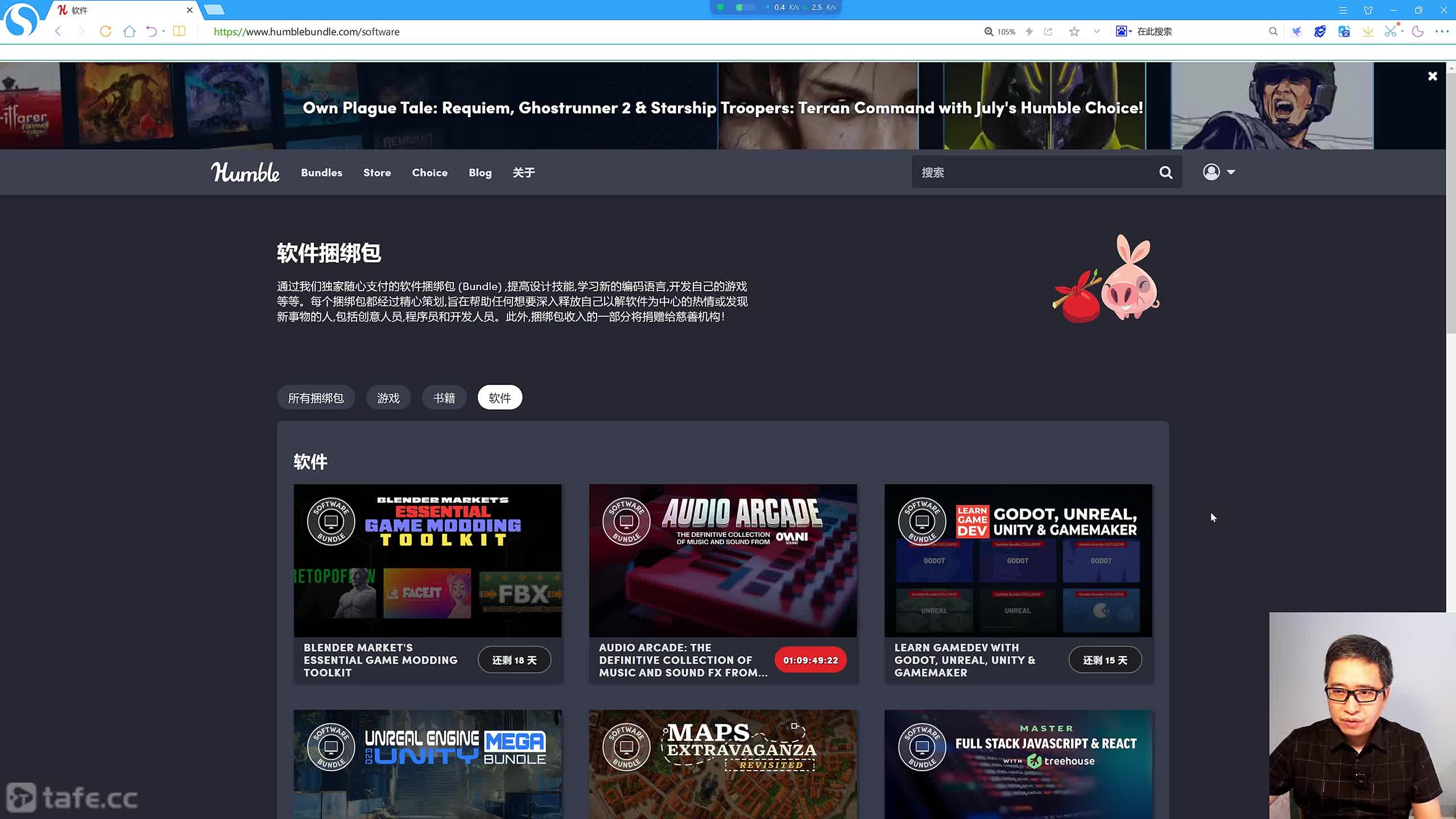Open the Audio Arcade bundle thumbnail
The image size is (1456, 819).
pos(722,560)
